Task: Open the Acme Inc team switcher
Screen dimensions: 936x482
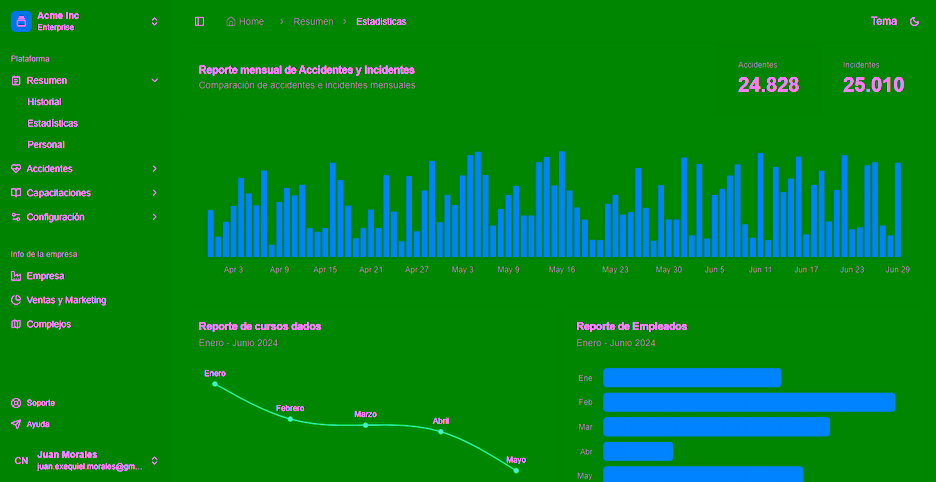Action: click(154, 21)
